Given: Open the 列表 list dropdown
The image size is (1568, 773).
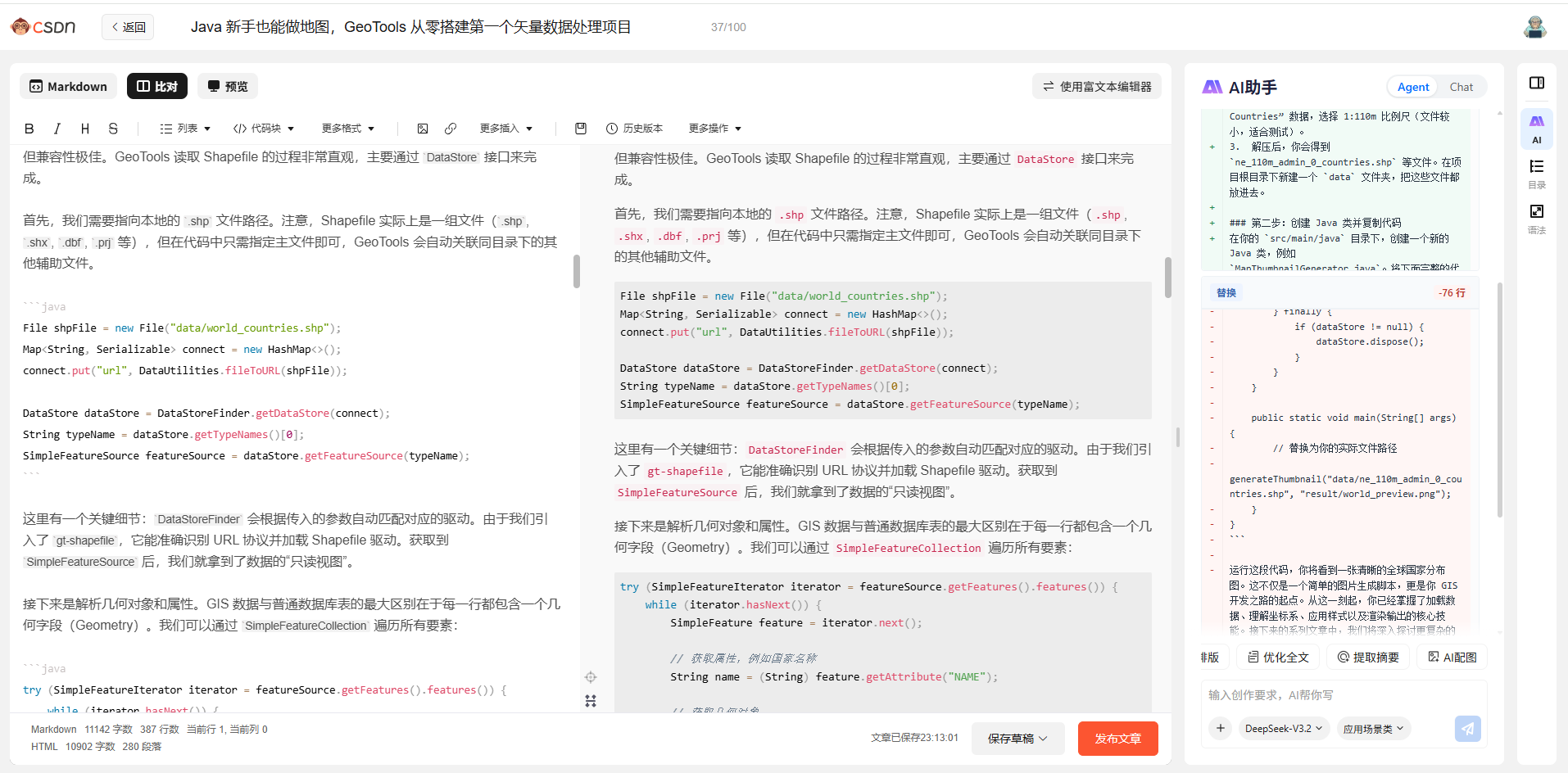Looking at the screenshot, I should point(185,129).
